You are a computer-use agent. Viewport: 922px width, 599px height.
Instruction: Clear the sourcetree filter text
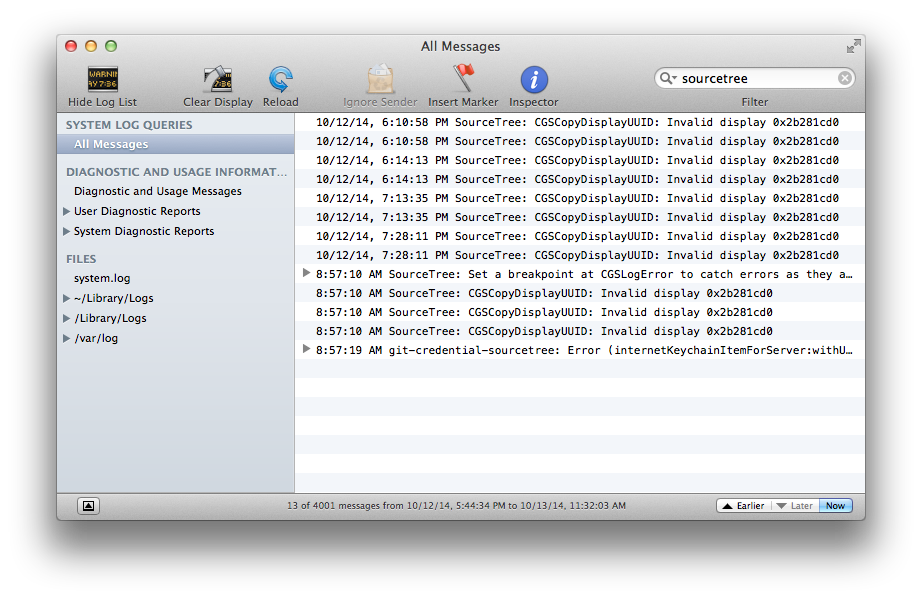(844, 78)
